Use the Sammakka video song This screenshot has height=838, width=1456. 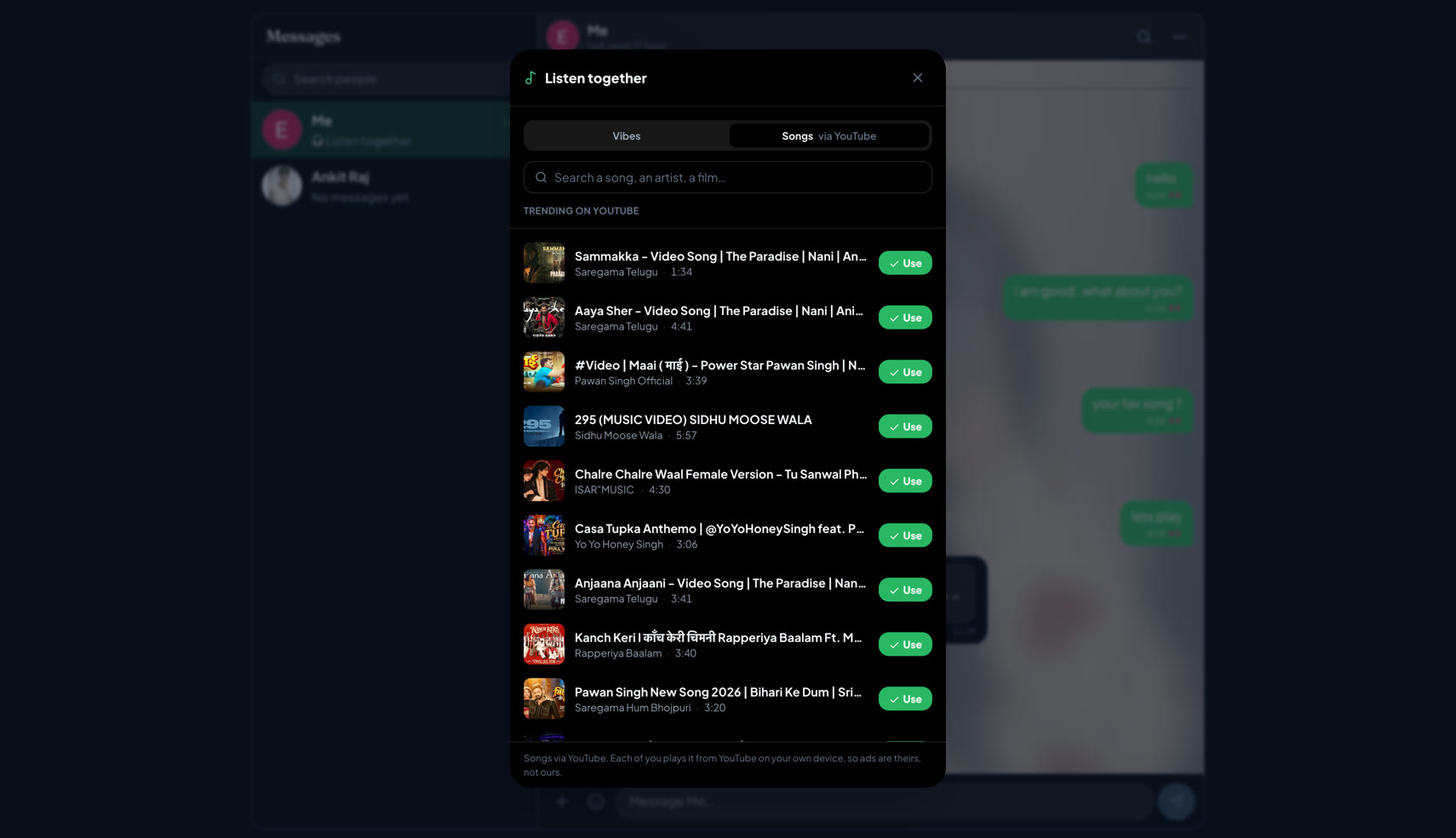[x=905, y=263]
